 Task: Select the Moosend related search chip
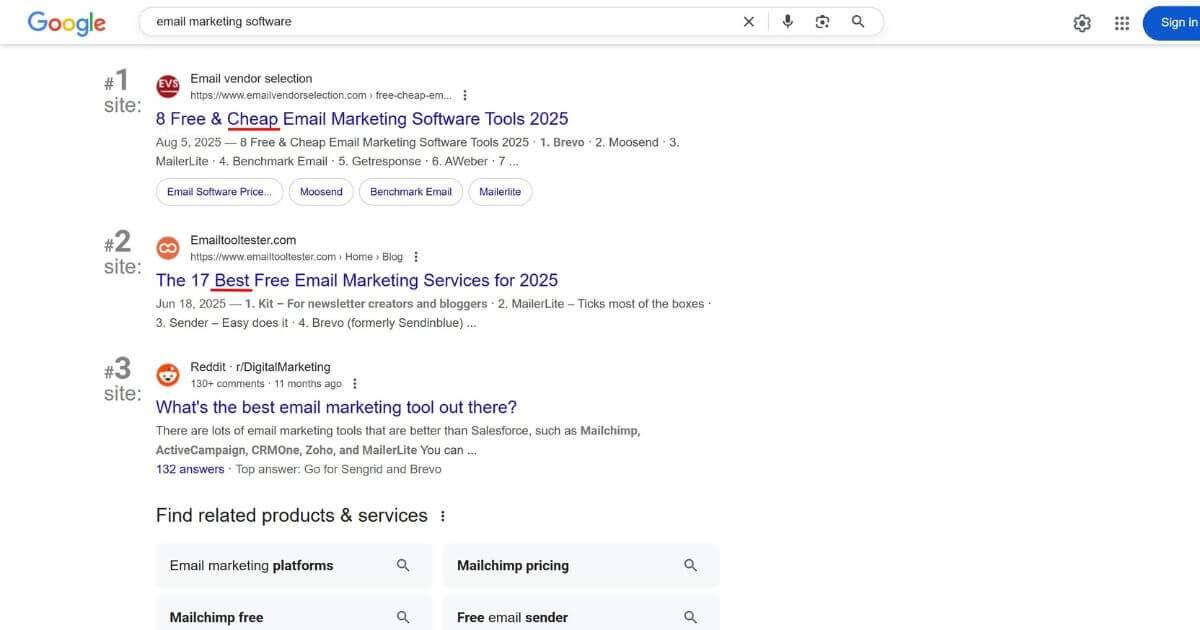tap(320, 191)
